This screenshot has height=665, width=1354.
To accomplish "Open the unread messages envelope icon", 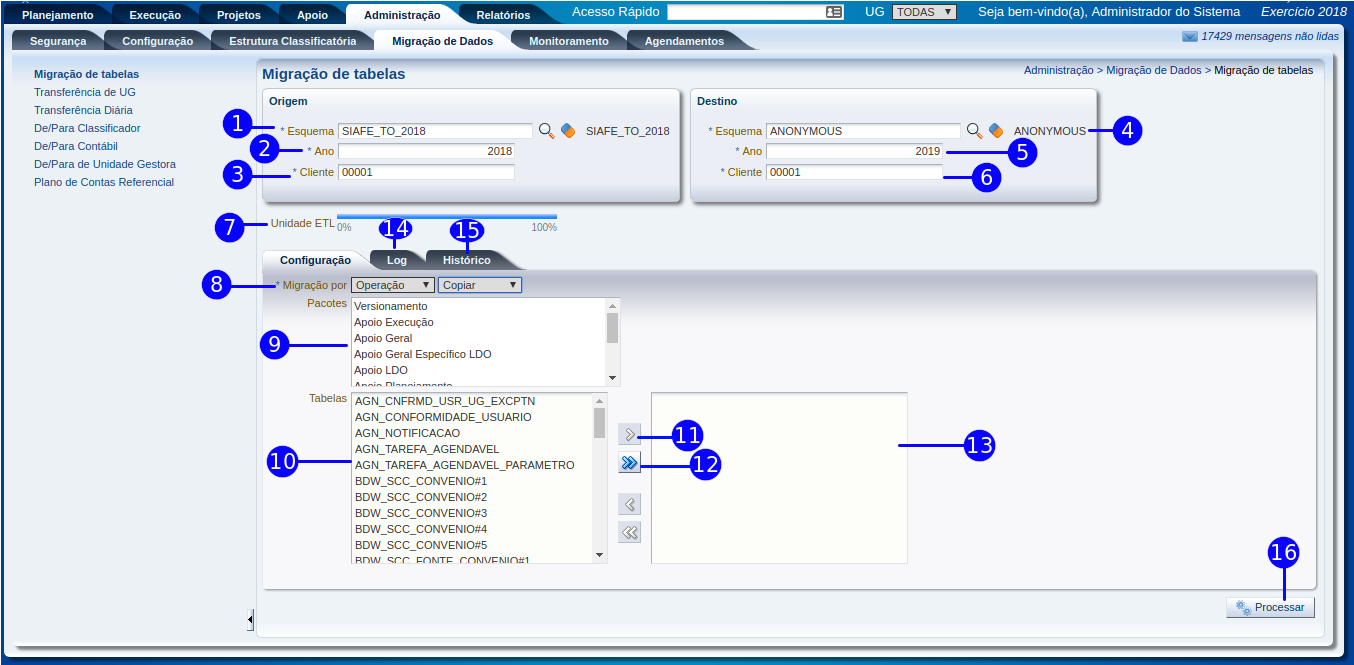I will click(x=1189, y=37).
